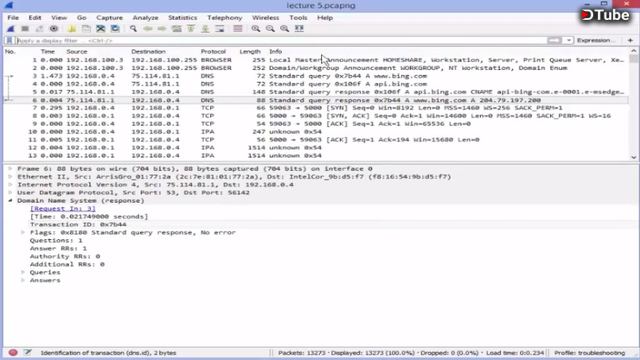This screenshot has height=360, width=640.
Task: Open capture file properties icon in status bar
Action: tap(27, 353)
